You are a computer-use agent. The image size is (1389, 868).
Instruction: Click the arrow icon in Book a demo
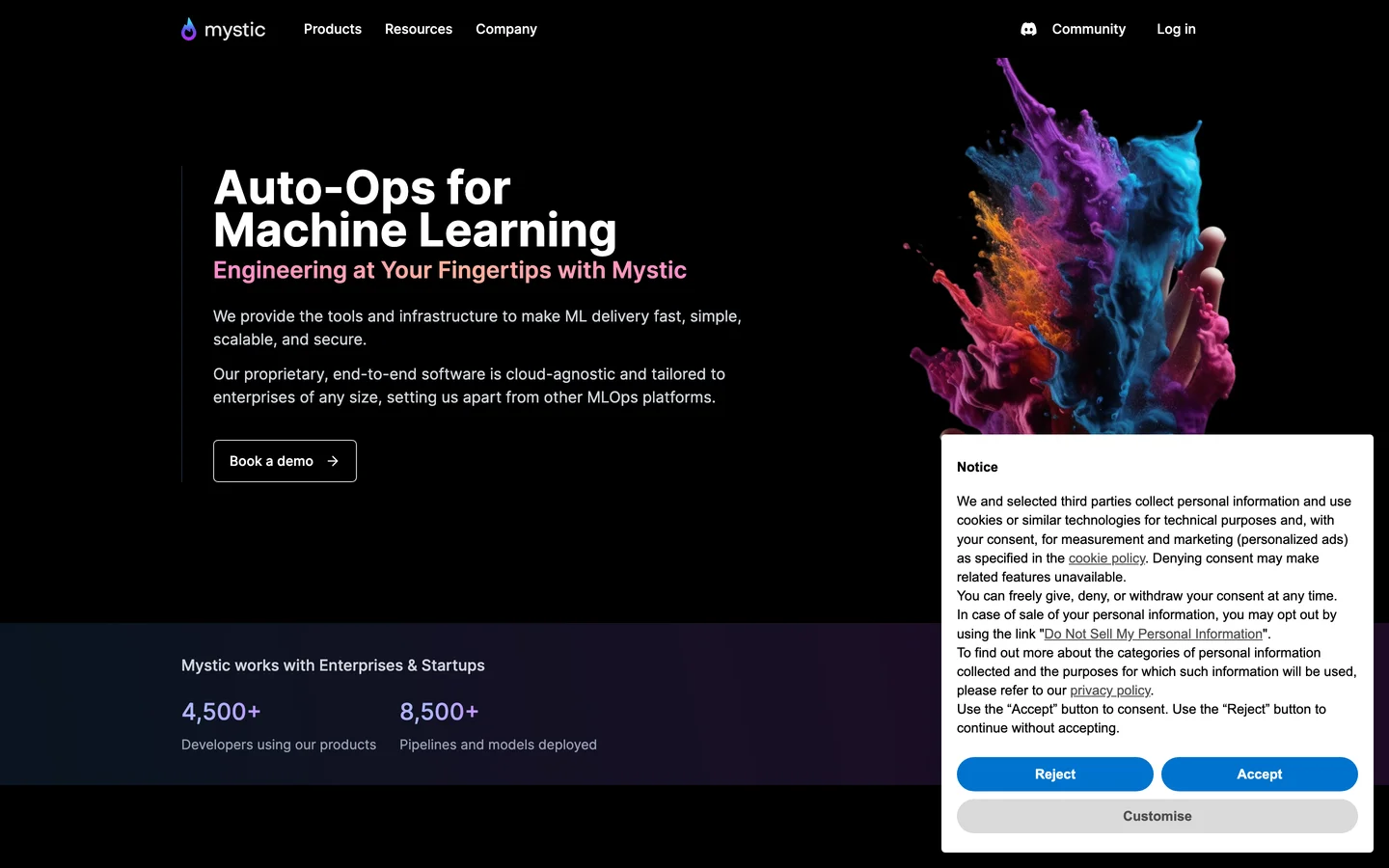click(x=333, y=461)
